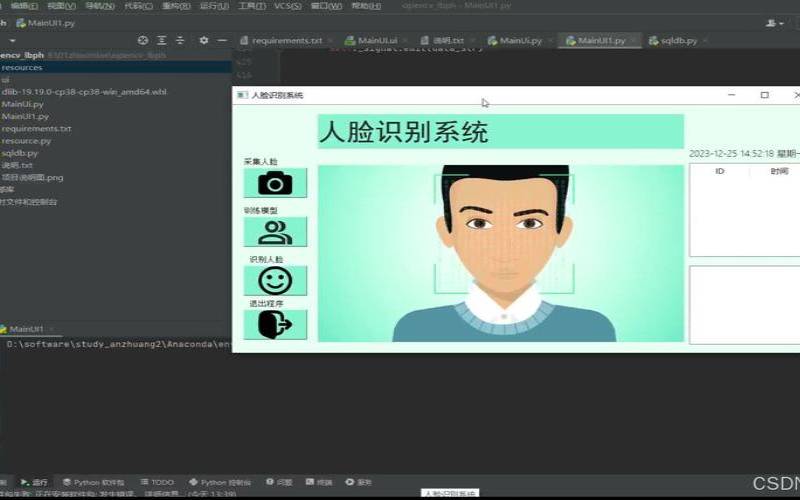Click MainUI1.py breadcrumb in navigation bar
The width and height of the screenshot is (800, 500).
pos(45,23)
